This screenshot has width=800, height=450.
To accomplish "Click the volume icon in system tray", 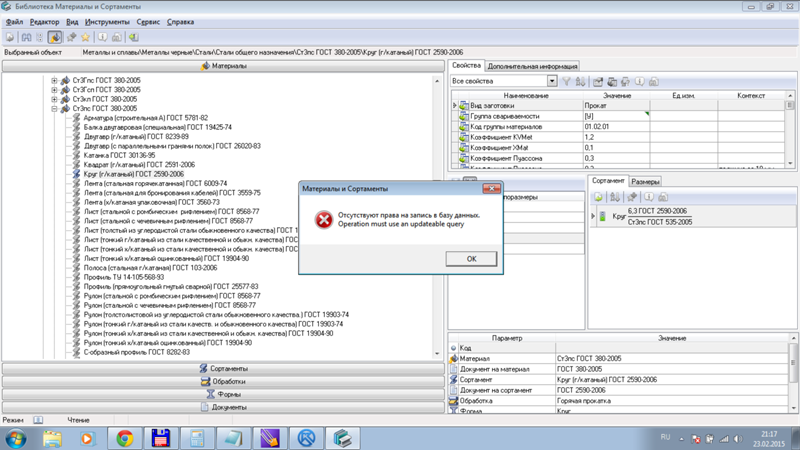I will pyautogui.click(x=738, y=439).
